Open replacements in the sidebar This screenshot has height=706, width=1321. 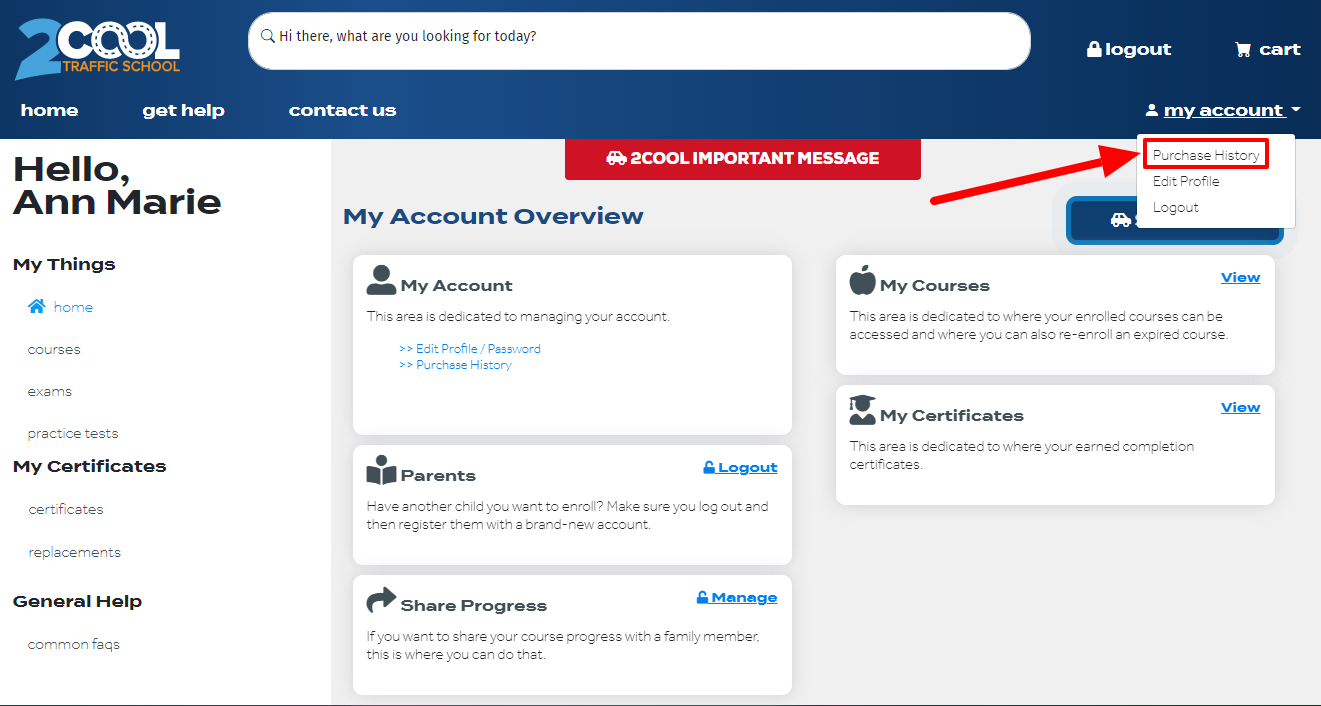[74, 552]
